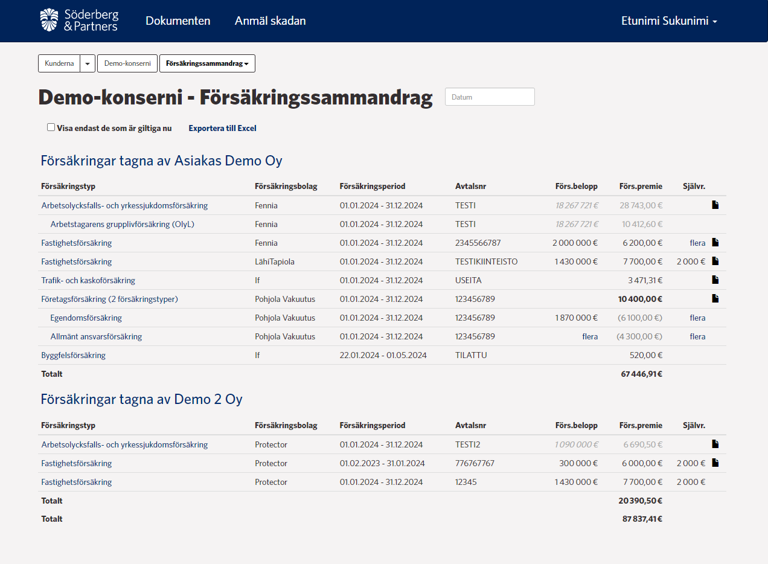The width and height of the screenshot is (768, 564).
Task: Click contract number TILATTU
Action: [x=471, y=355]
